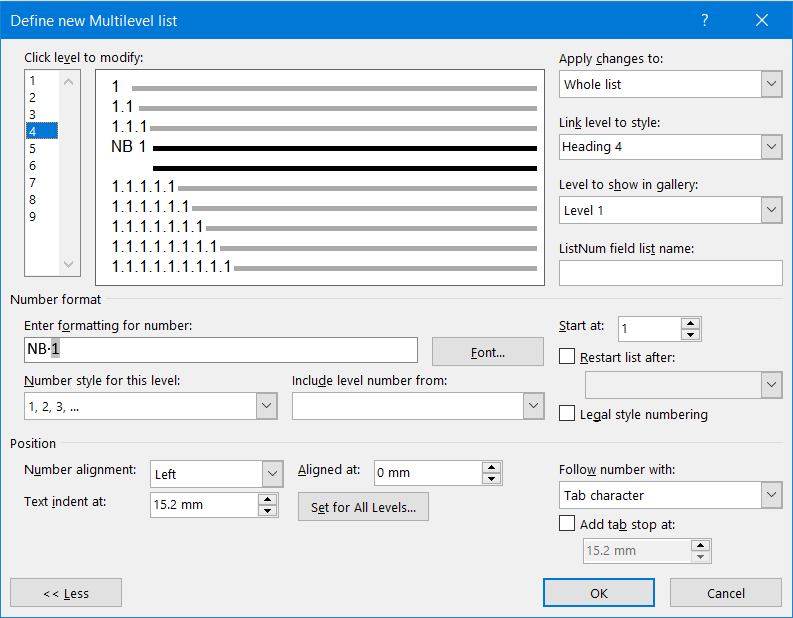Enable Legal style numbering checkbox
Image resolution: width=793 pixels, height=618 pixels.
tap(567, 413)
